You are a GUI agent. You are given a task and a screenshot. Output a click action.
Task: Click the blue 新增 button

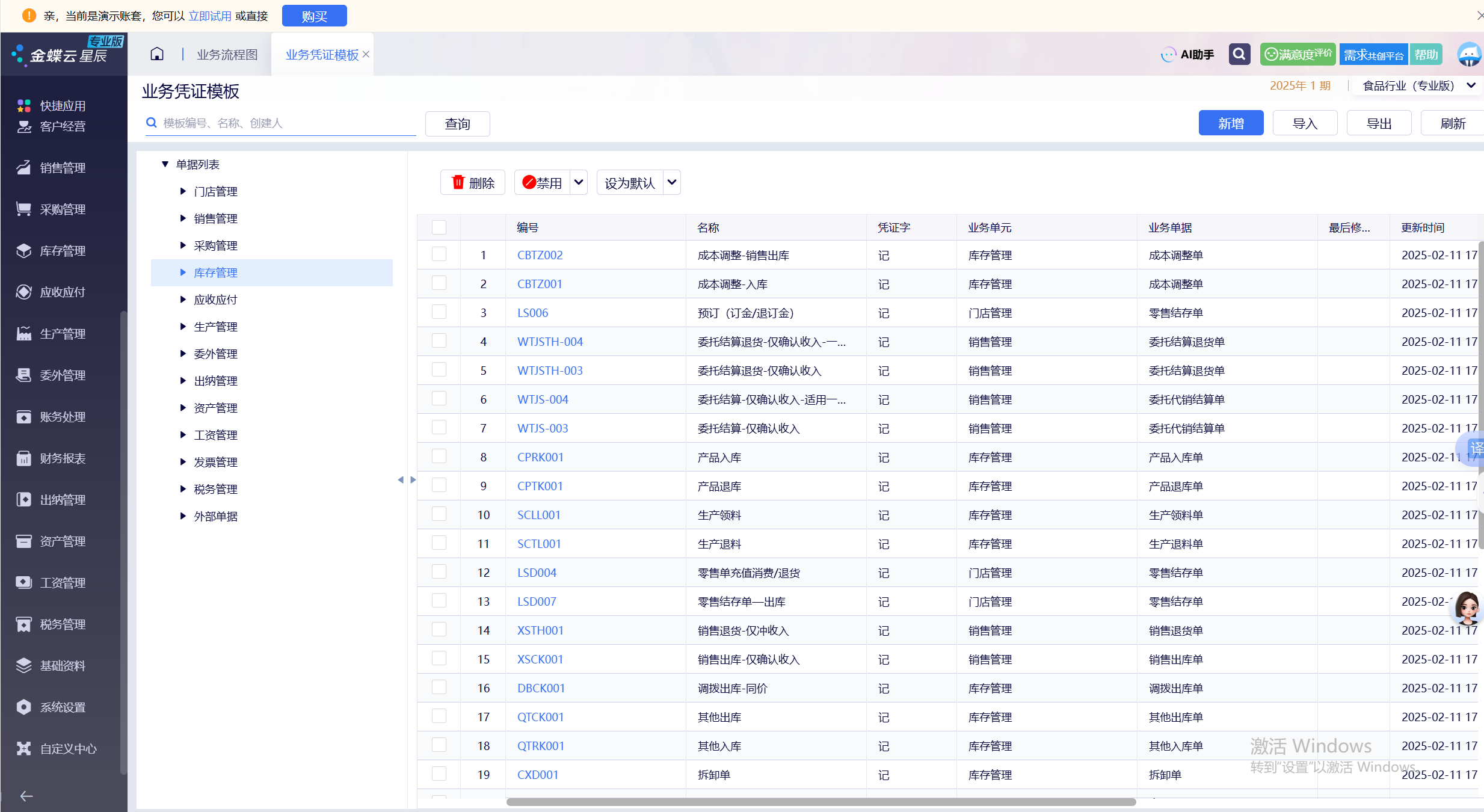point(1231,123)
